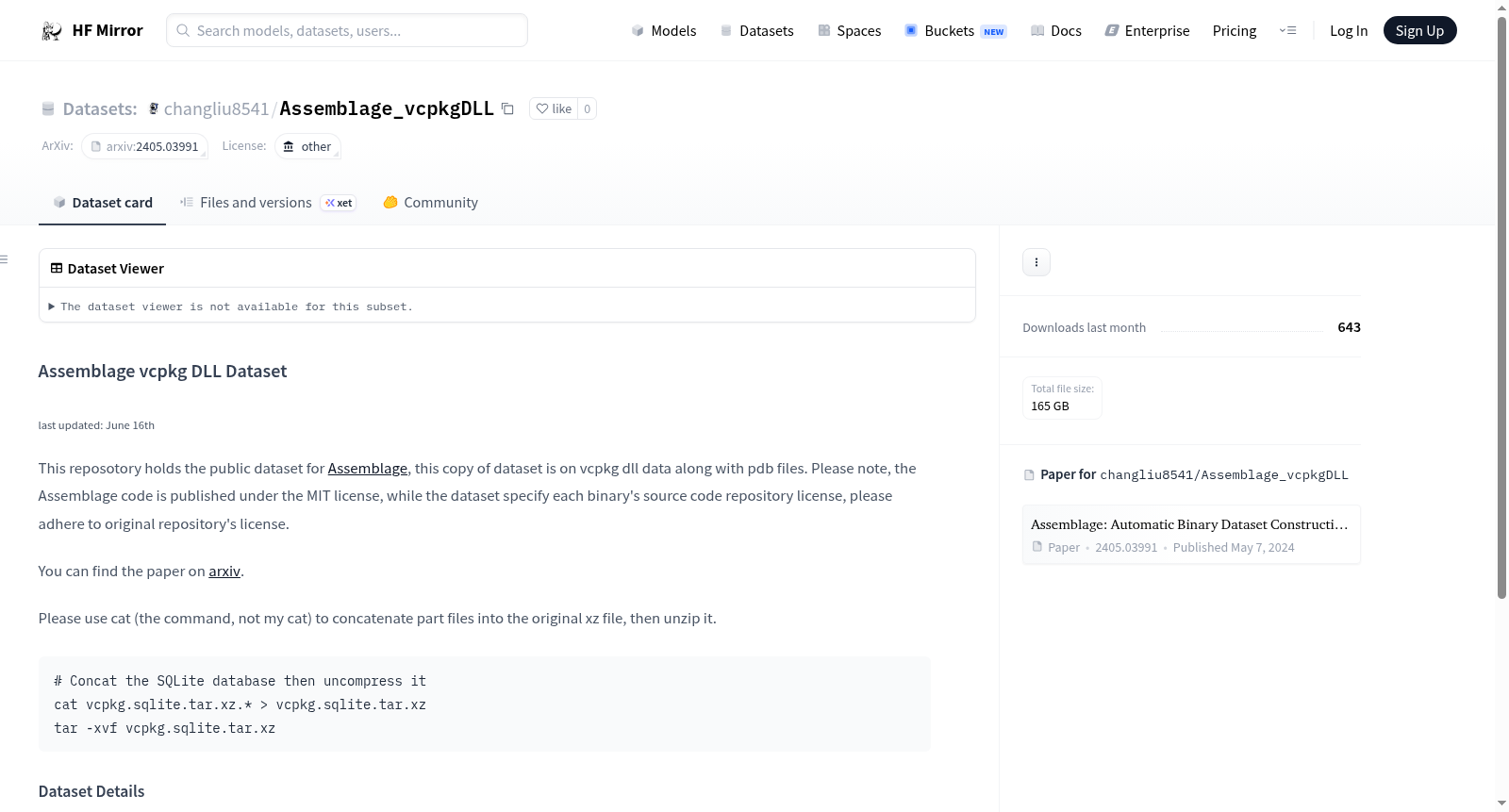Click the NEW badge beside Buckets
Viewport: 1509px width, 812px height.
pos(994,32)
